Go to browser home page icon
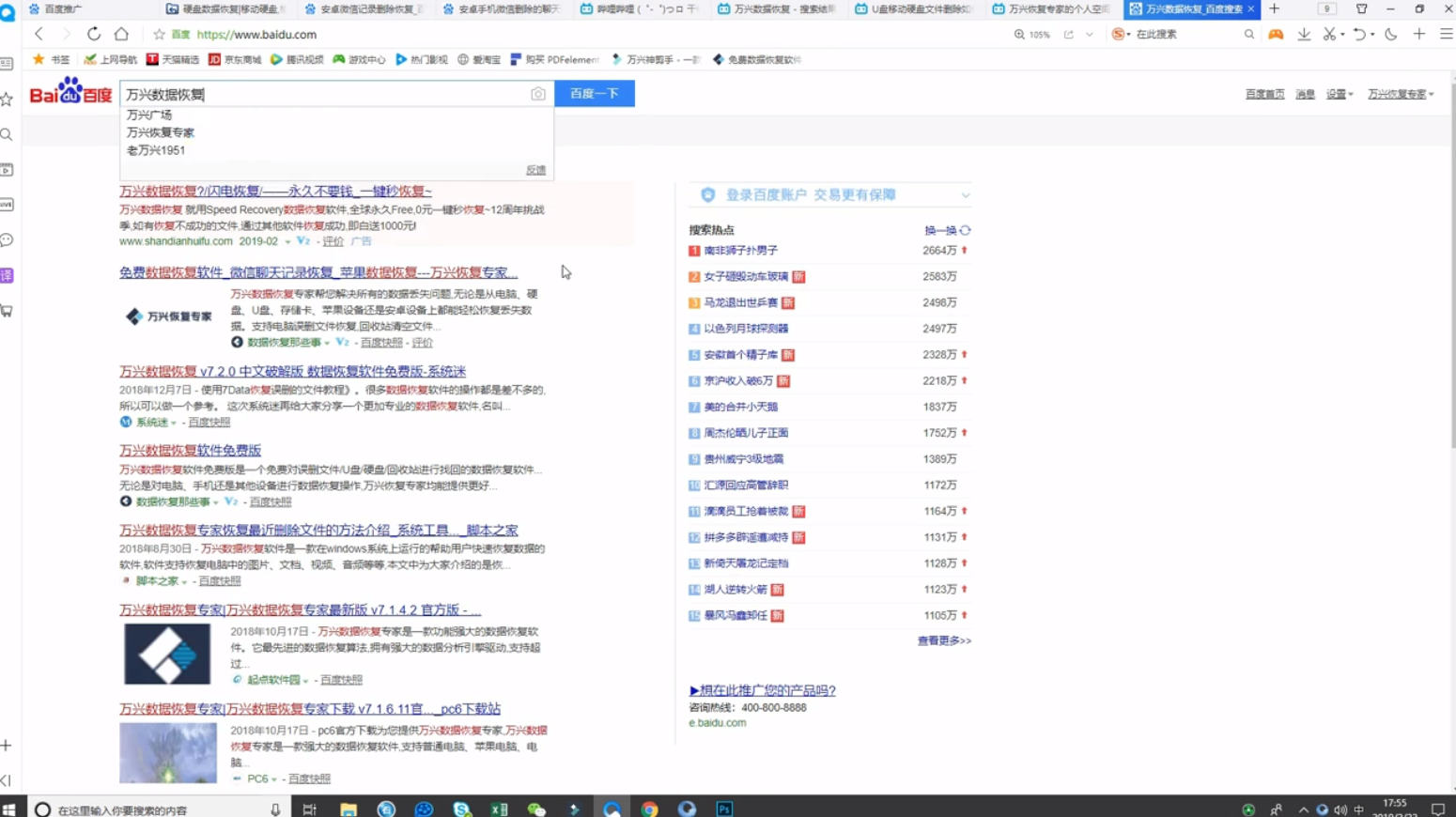The height and width of the screenshot is (817, 1456). tap(121, 34)
